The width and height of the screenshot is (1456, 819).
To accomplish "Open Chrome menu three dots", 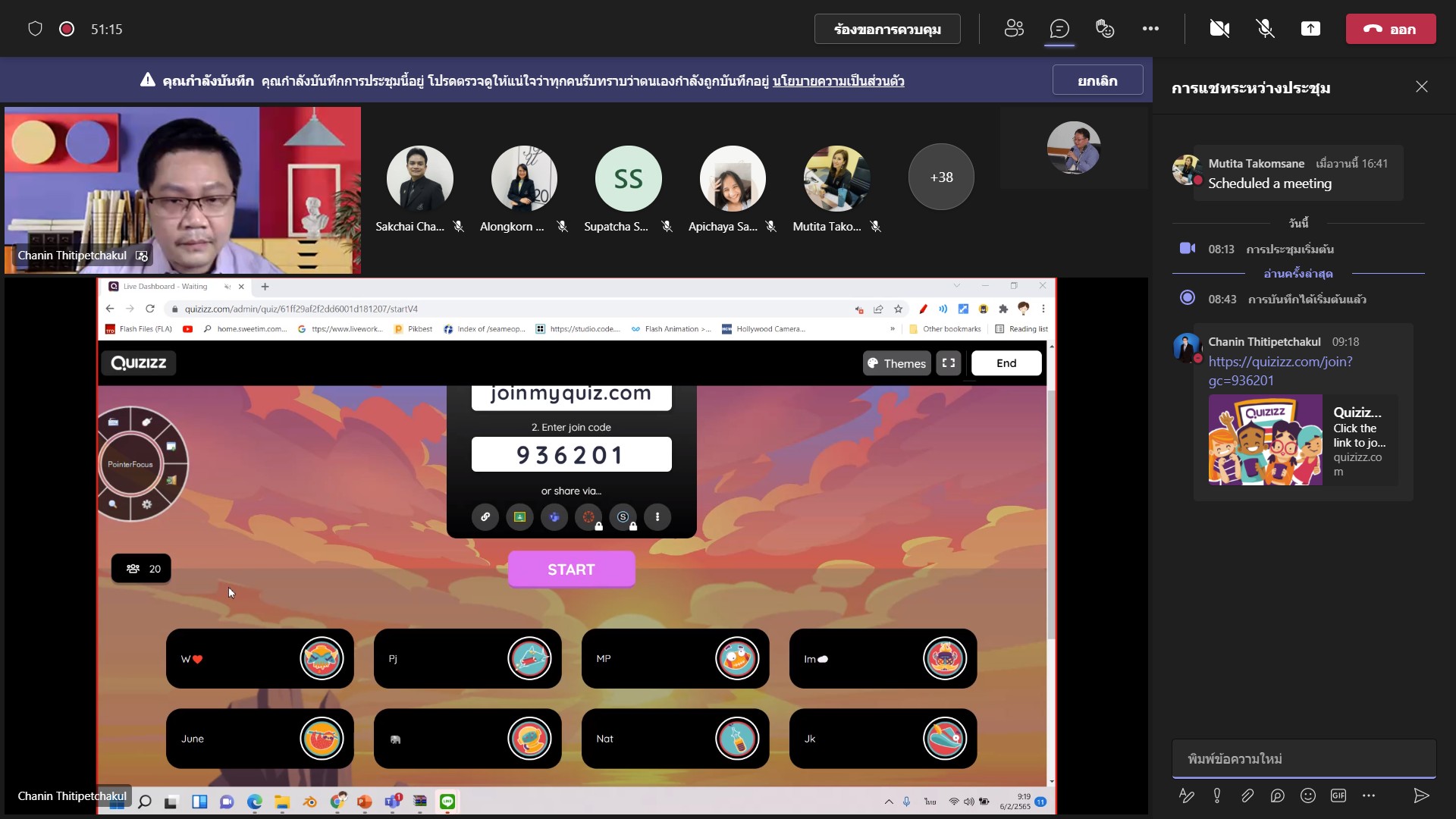I will [x=1043, y=309].
